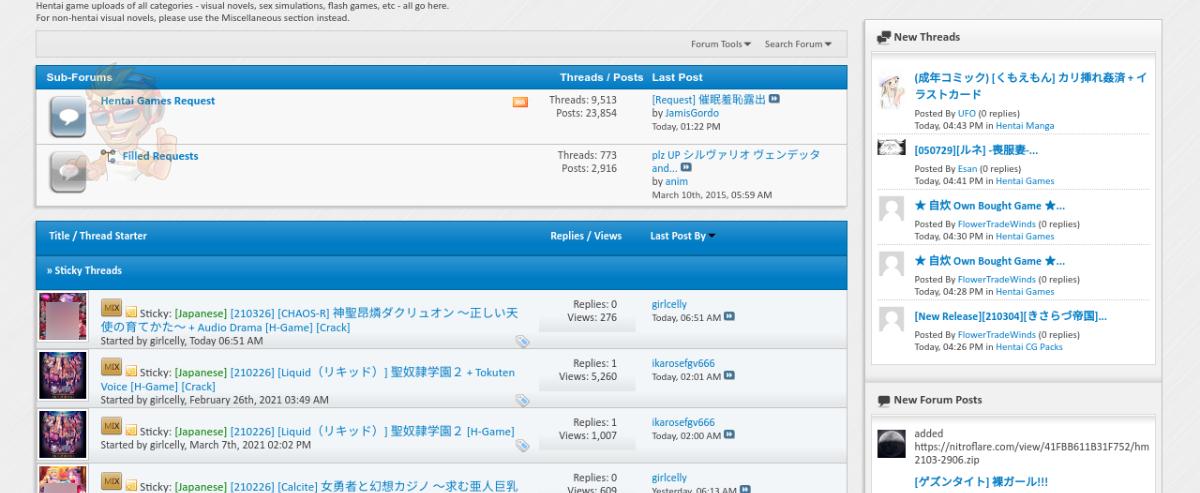This screenshot has height=493, width=1200.
Task: Click sticky note icon on CHAOS-R thread
Action: (131, 313)
